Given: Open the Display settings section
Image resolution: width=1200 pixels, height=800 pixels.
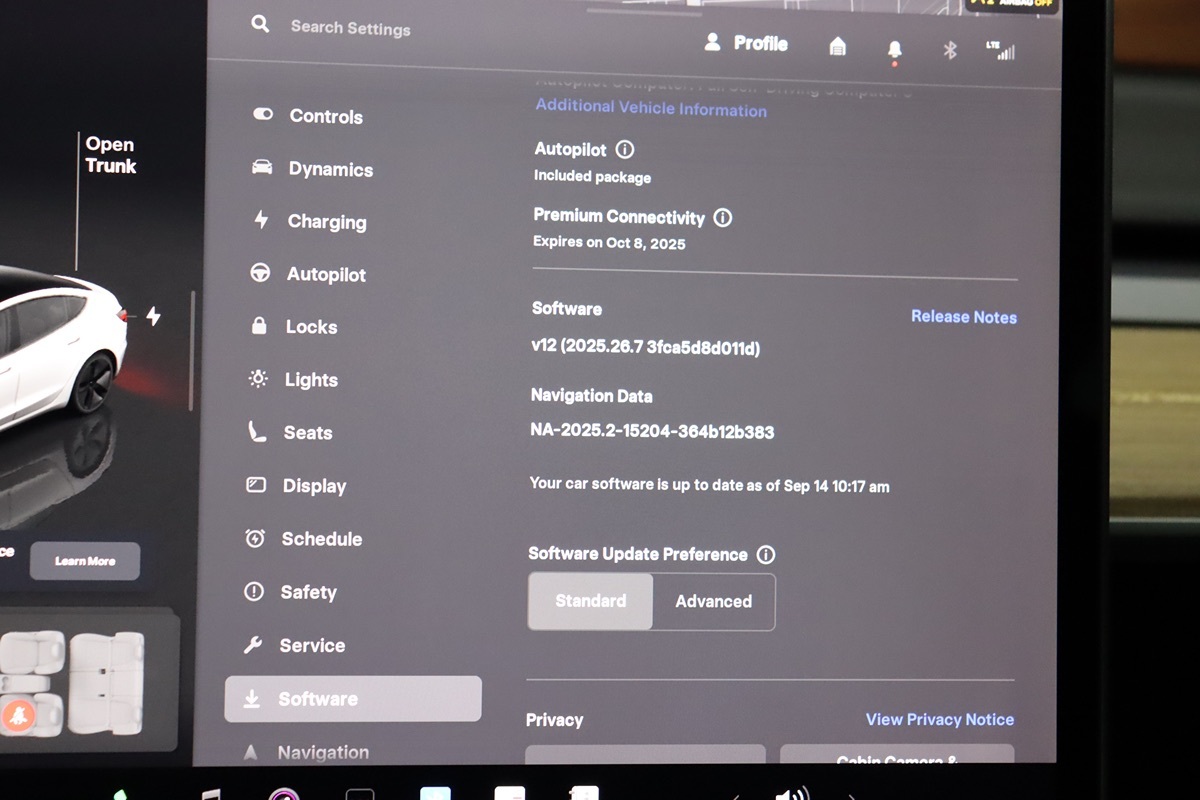Looking at the screenshot, I should (x=314, y=486).
